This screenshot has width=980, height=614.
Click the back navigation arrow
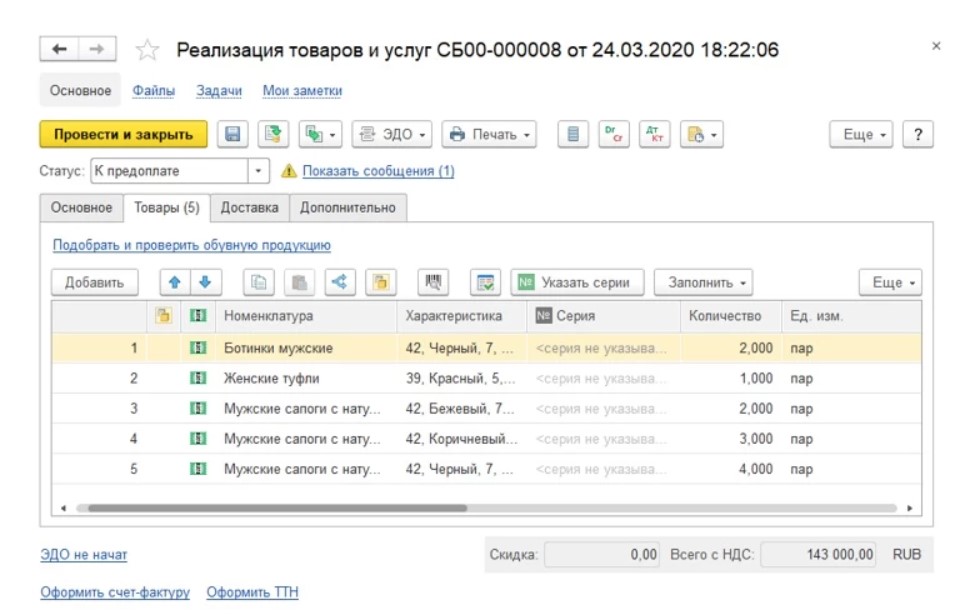(60, 49)
